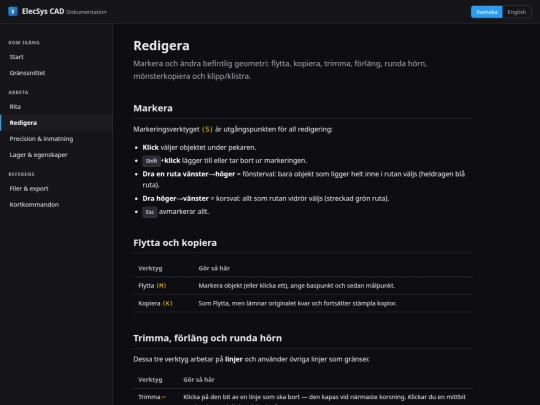540x405 pixels.
Task: Click the REFERENS sidebar section label
Action: (x=21, y=174)
